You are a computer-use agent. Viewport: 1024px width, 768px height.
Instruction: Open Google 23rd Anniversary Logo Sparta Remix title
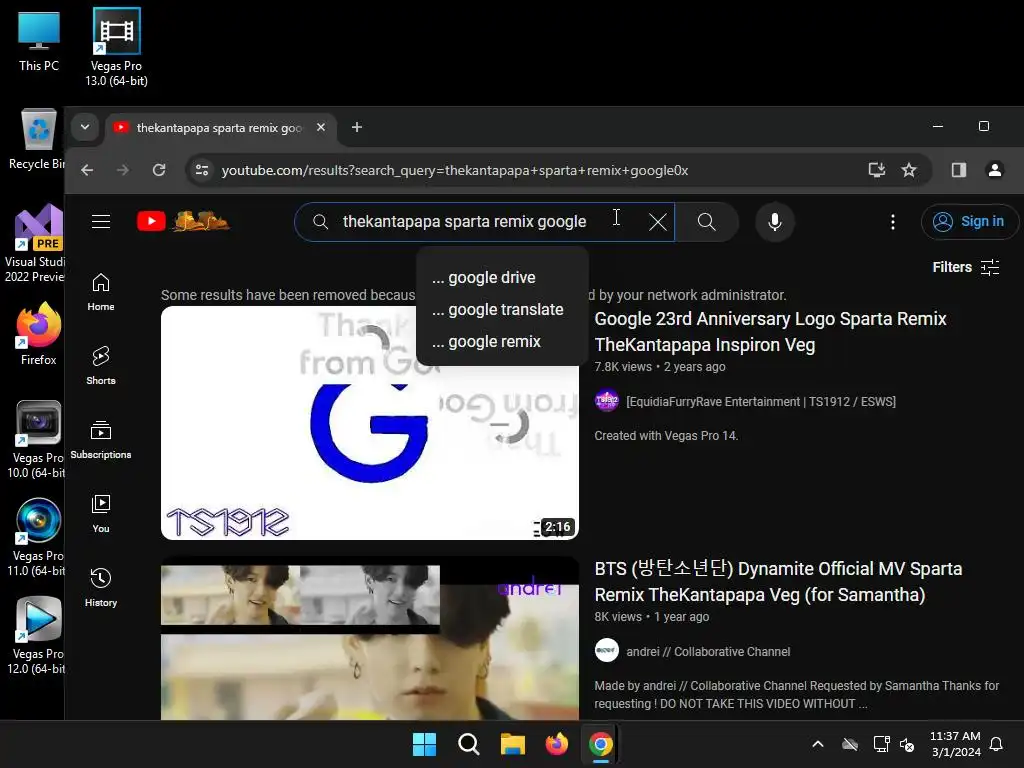[770, 332]
